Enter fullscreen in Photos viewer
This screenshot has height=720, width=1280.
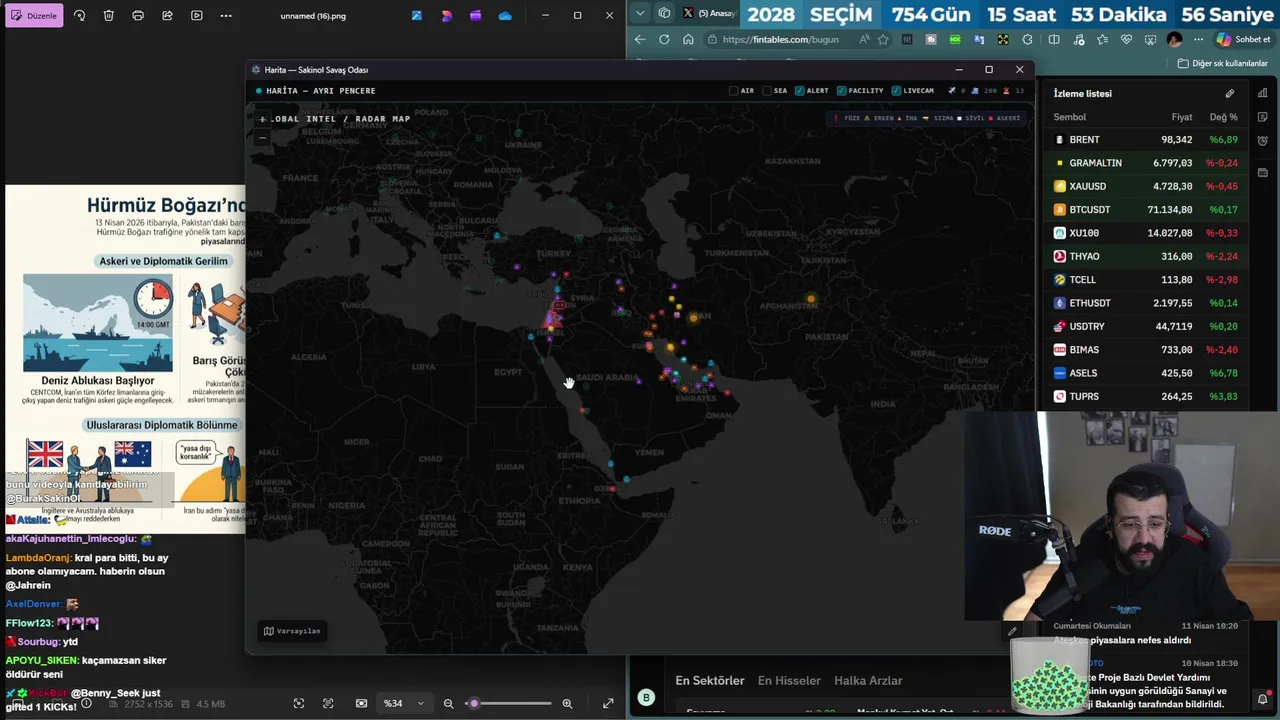608,704
